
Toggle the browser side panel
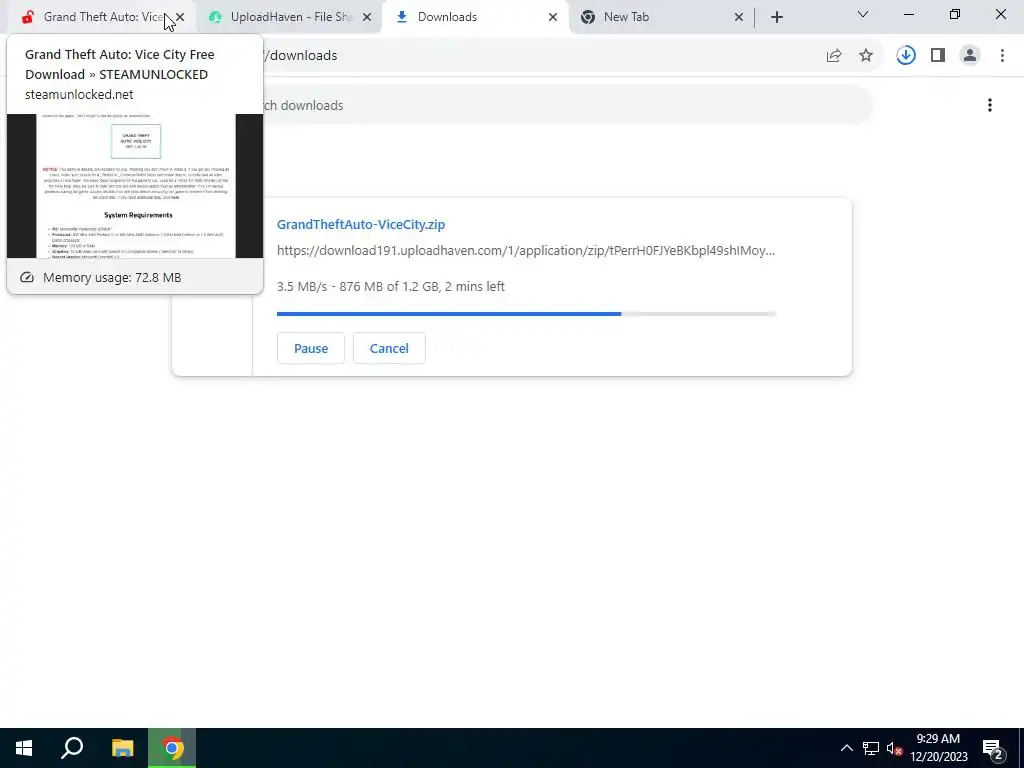tap(938, 56)
